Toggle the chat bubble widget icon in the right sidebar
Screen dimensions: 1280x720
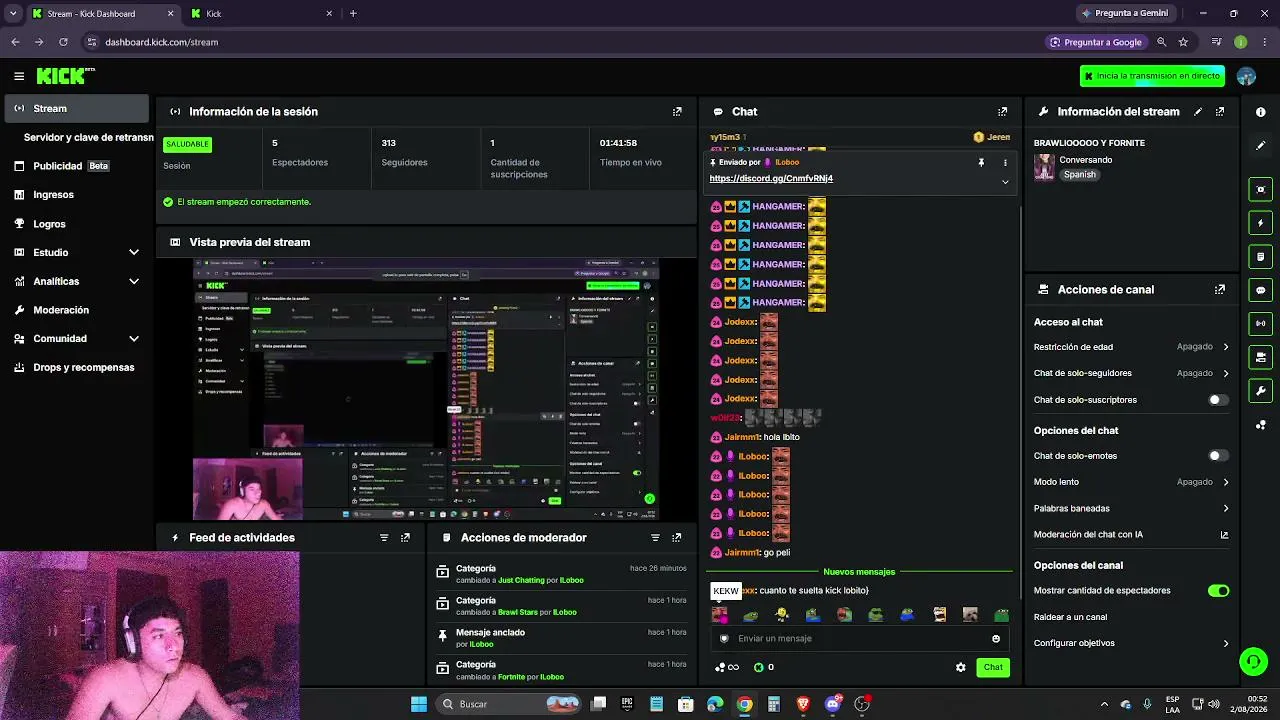[x=1260, y=290]
